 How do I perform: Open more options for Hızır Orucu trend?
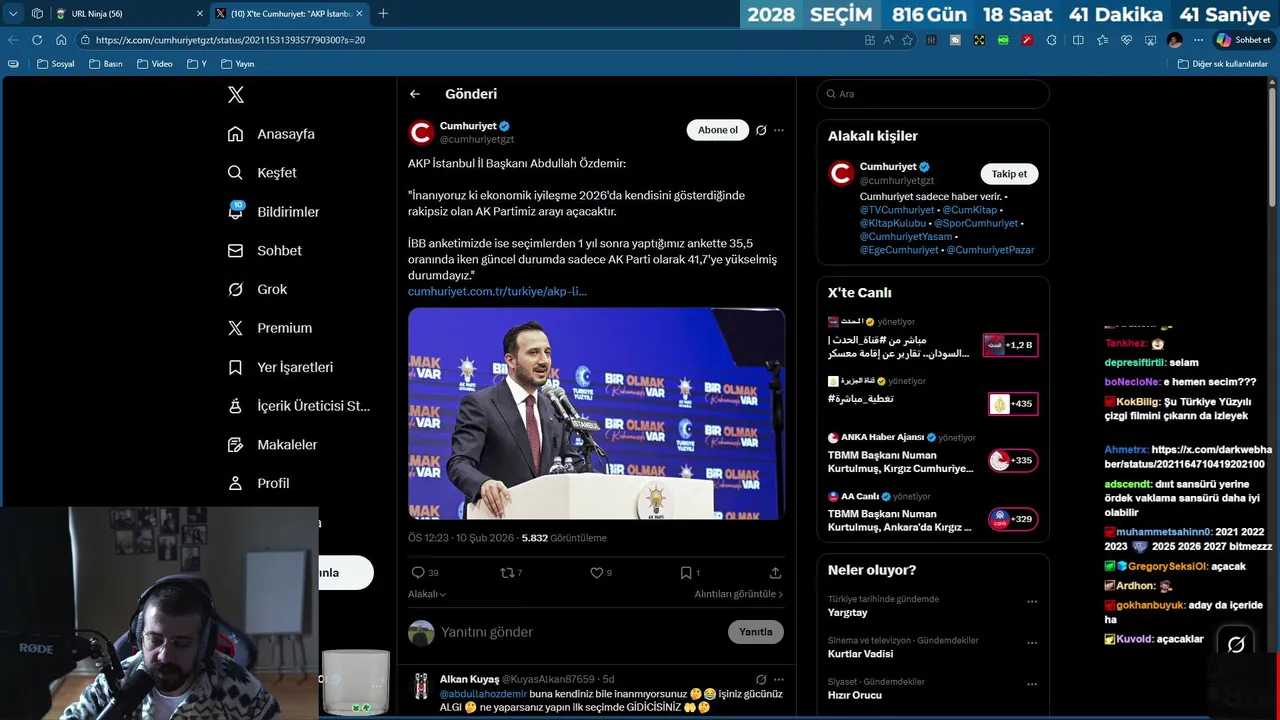(1032, 684)
